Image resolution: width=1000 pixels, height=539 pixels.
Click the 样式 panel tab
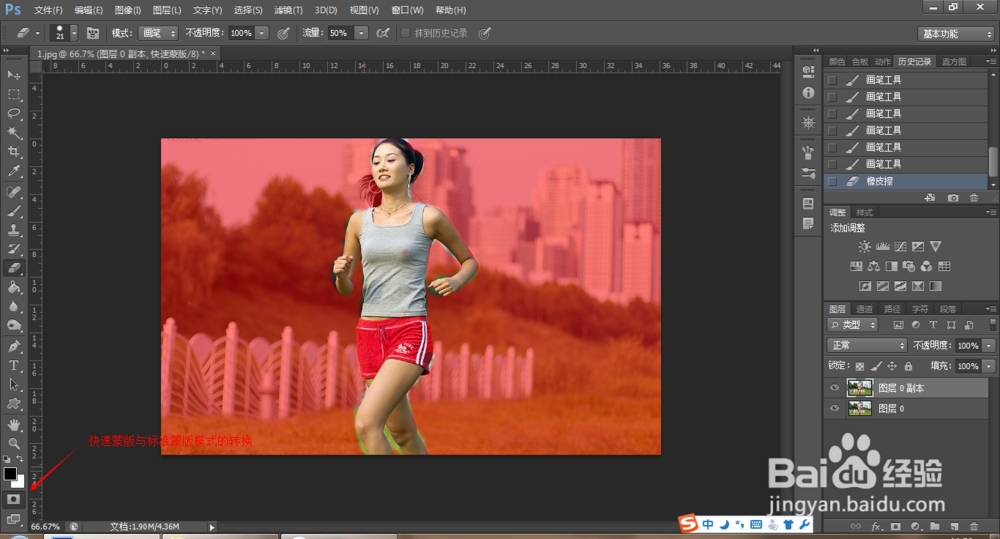pyautogui.click(x=864, y=212)
